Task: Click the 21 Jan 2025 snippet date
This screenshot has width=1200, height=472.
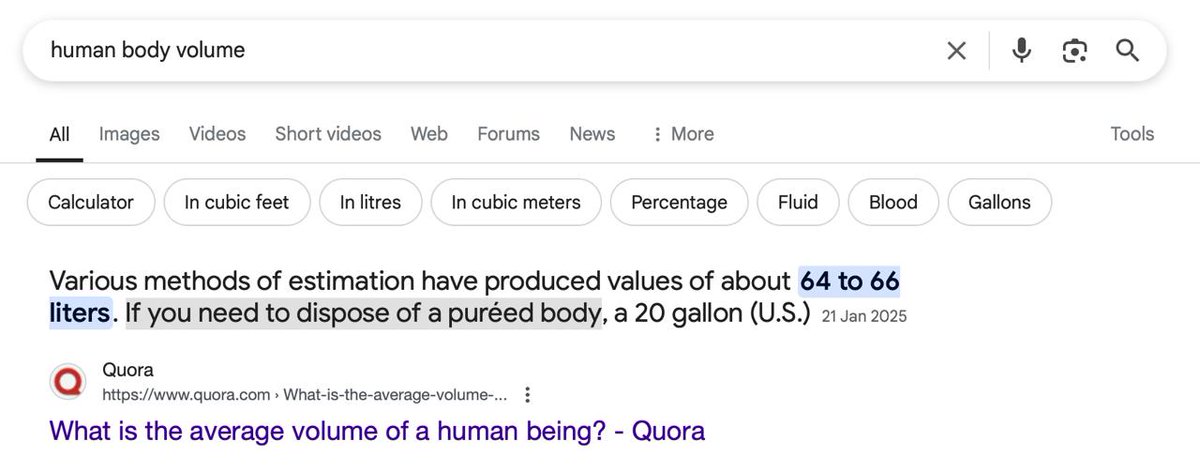Action: (863, 316)
